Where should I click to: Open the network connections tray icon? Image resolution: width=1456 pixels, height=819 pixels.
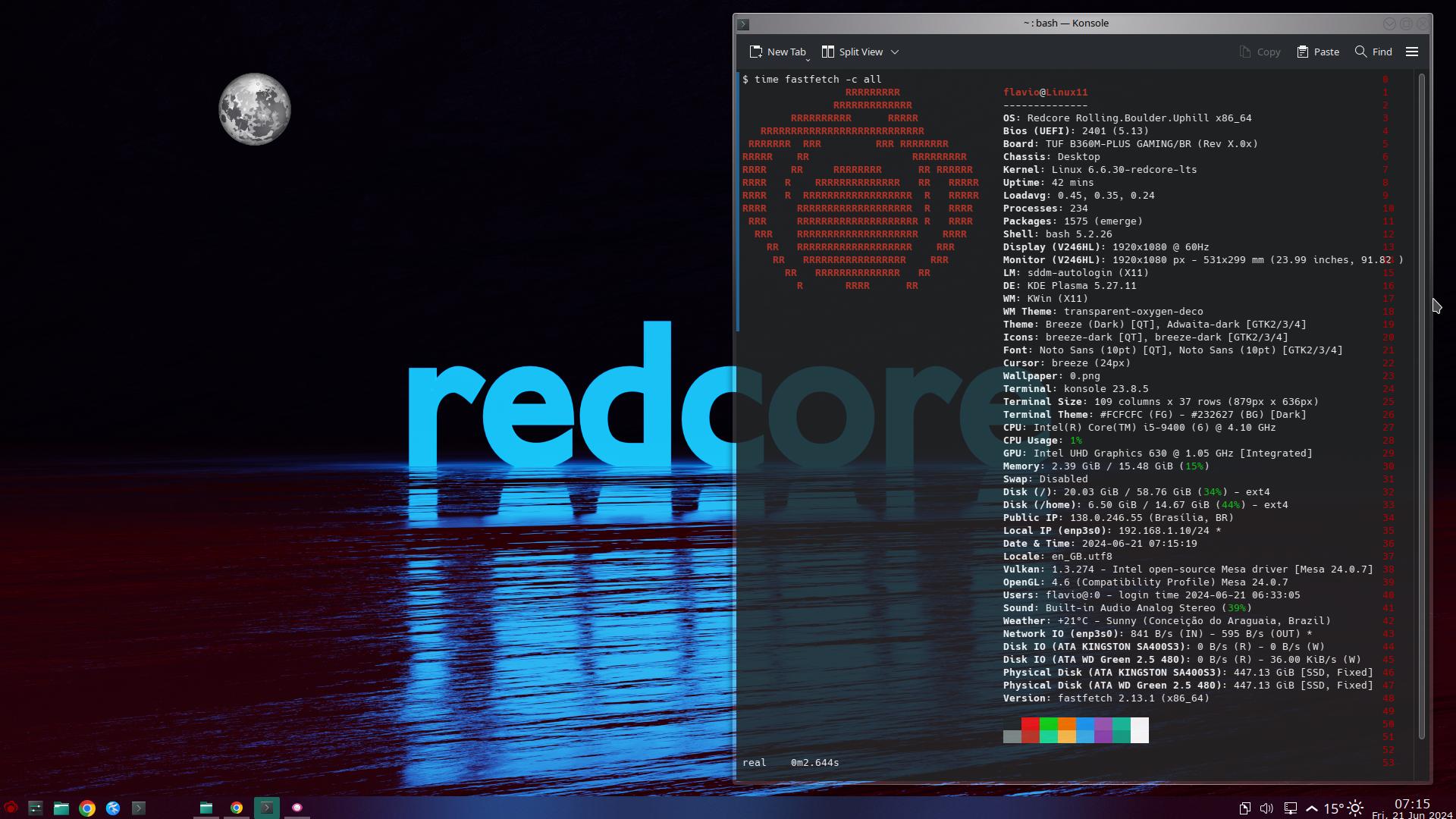click(x=1290, y=808)
